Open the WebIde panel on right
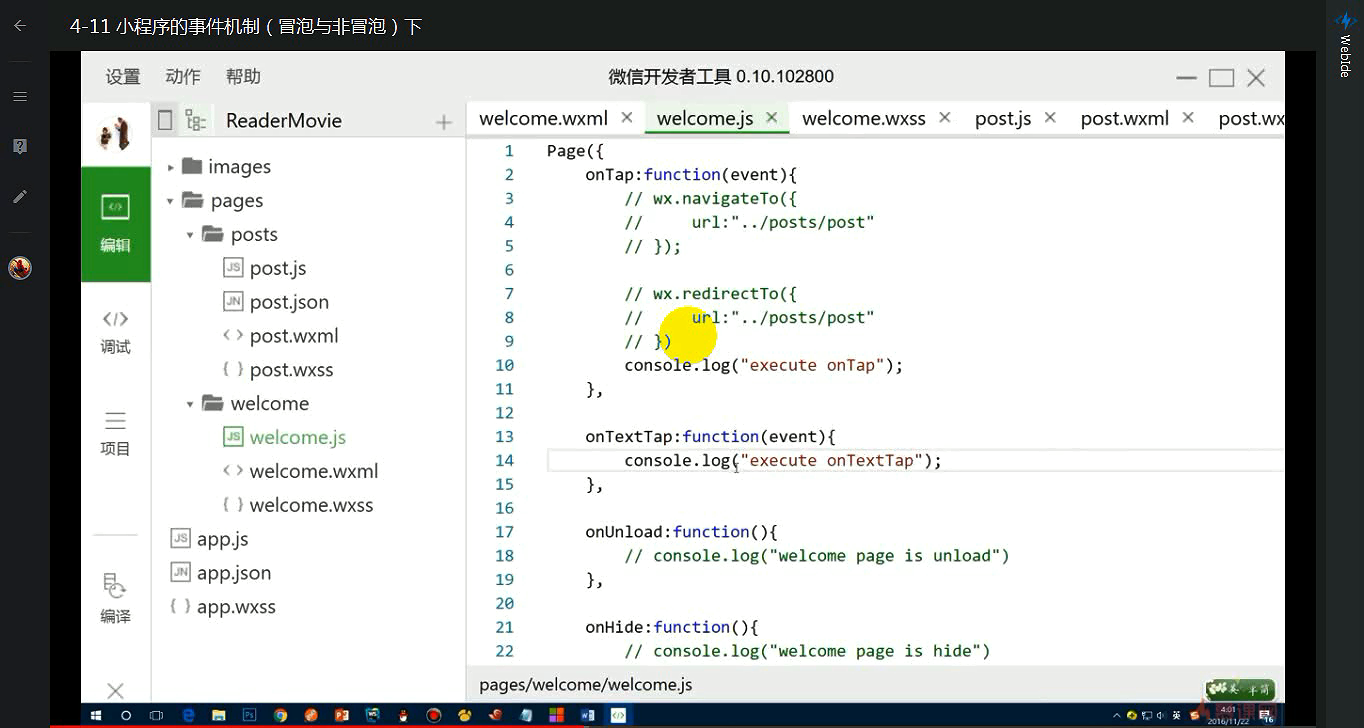The width and height of the screenshot is (1364, 728). pyautogui.click(x=1345, y=45)
